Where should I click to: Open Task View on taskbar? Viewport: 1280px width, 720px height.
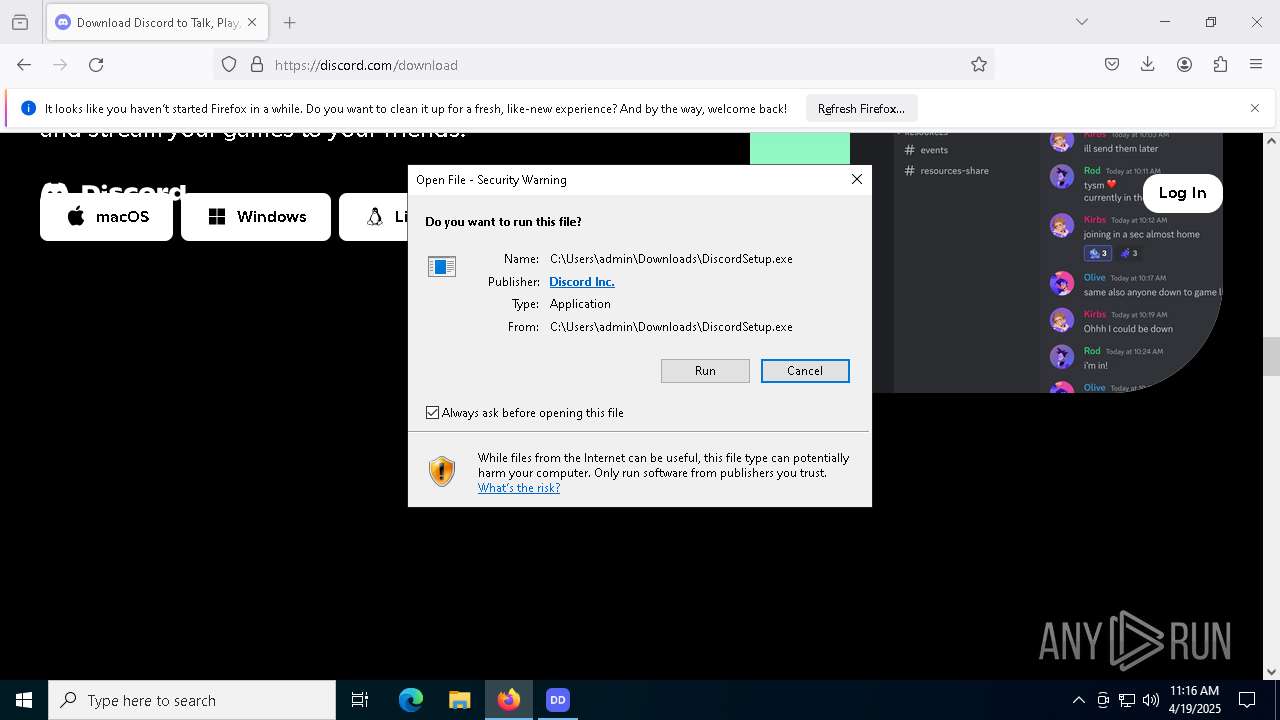(360, 700)
